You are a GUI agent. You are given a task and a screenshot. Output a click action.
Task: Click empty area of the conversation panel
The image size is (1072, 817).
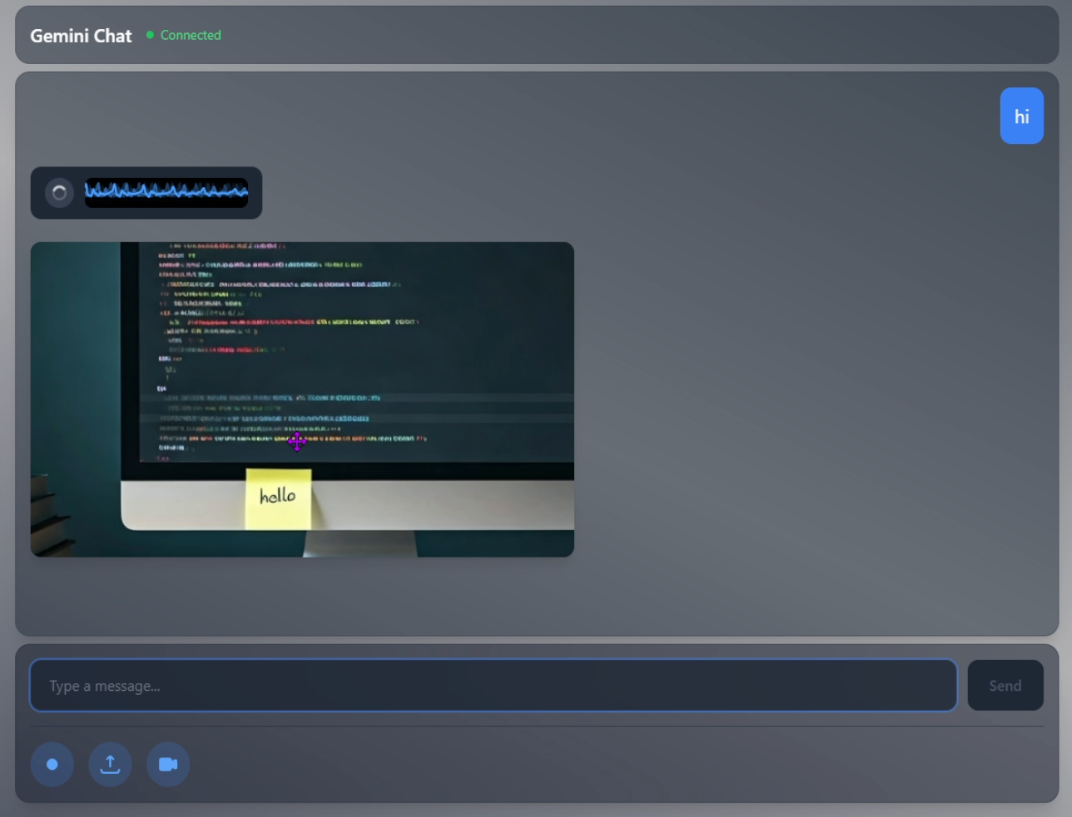coord(800,400)
